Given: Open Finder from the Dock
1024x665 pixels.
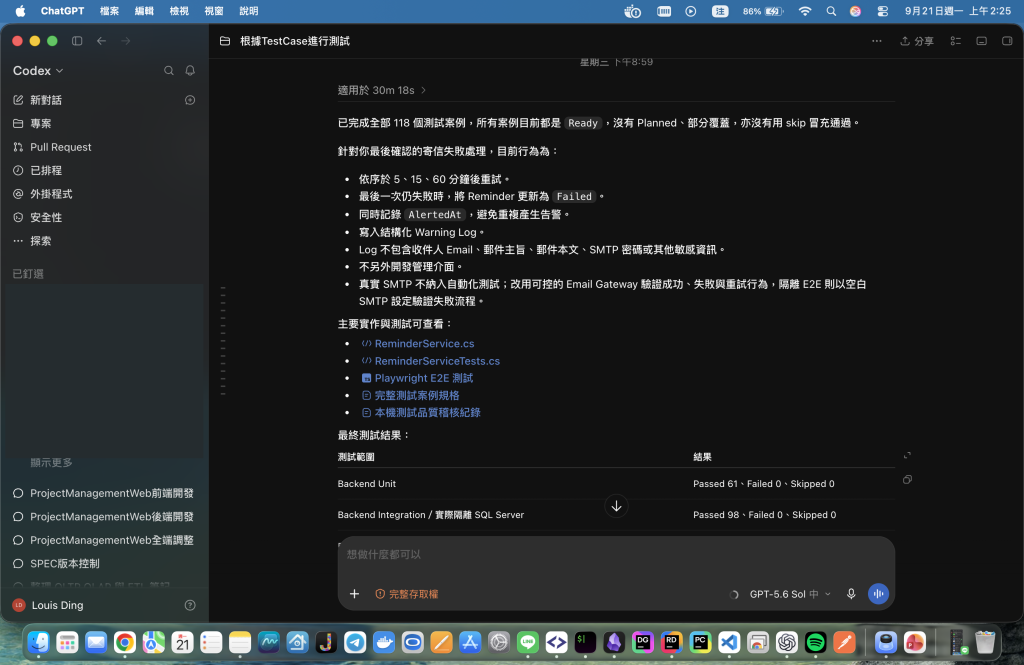Looking at the screenshot, I should click(39, 643).
